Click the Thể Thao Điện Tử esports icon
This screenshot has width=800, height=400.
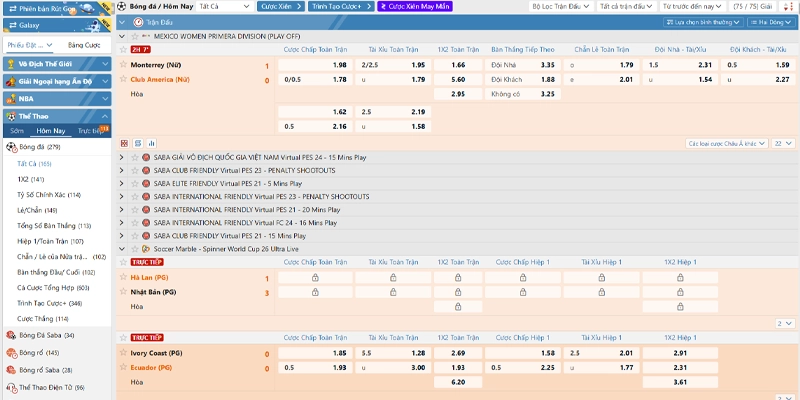tap(11, 387)
